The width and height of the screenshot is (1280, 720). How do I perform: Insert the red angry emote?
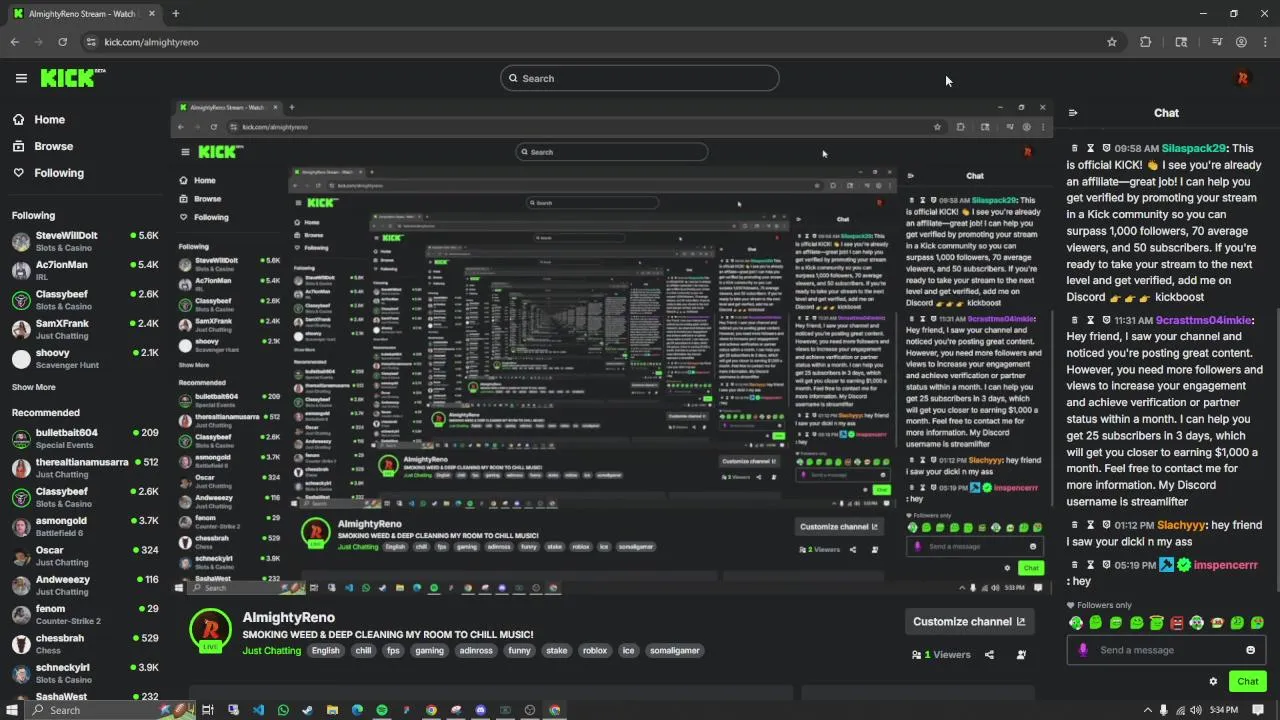click(1177, 623)
